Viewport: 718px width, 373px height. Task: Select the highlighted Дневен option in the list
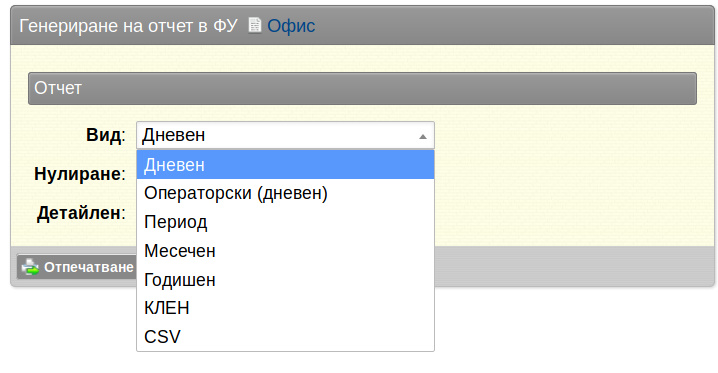click(x=285, y=165)
